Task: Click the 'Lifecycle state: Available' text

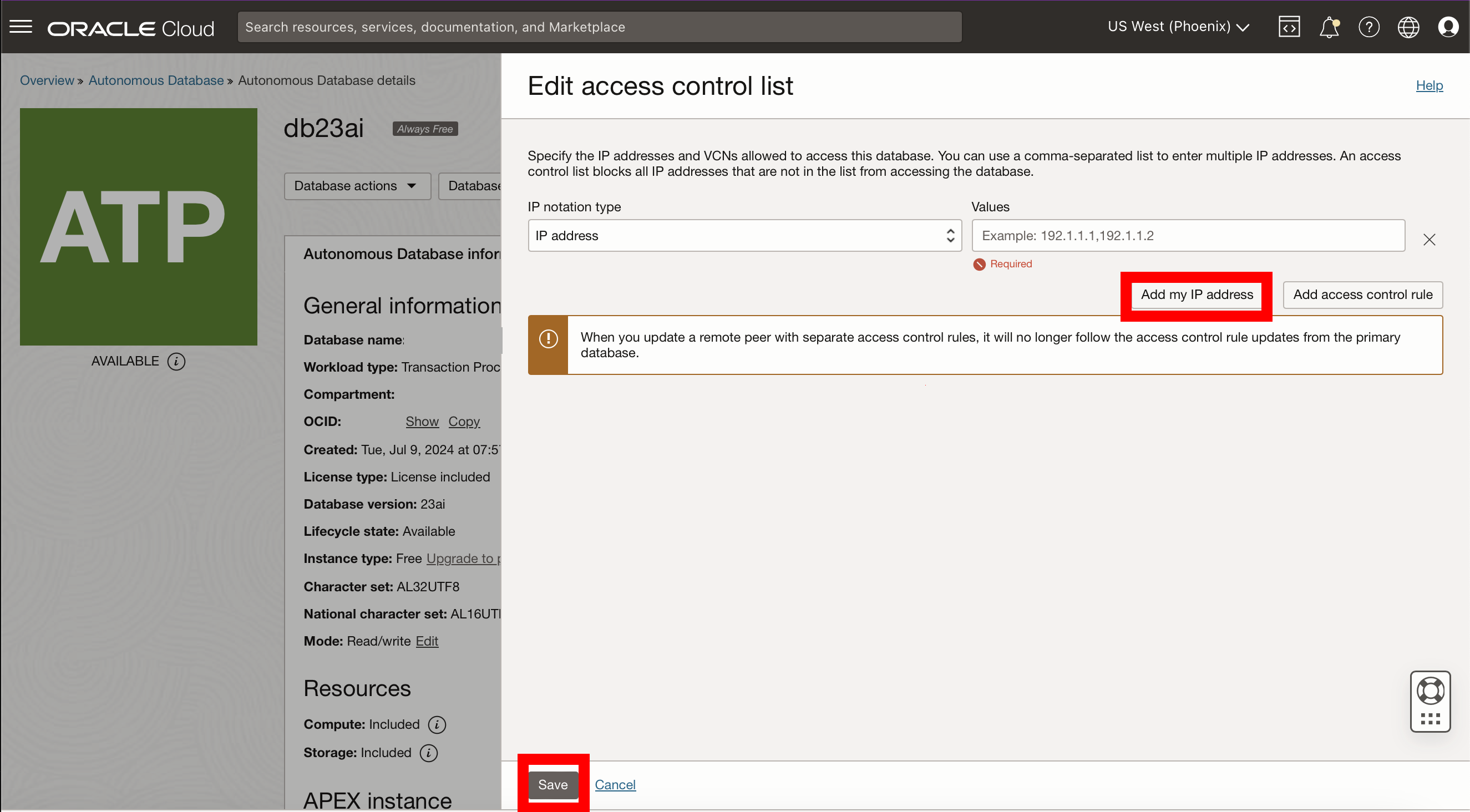Action: coord(379,532)
